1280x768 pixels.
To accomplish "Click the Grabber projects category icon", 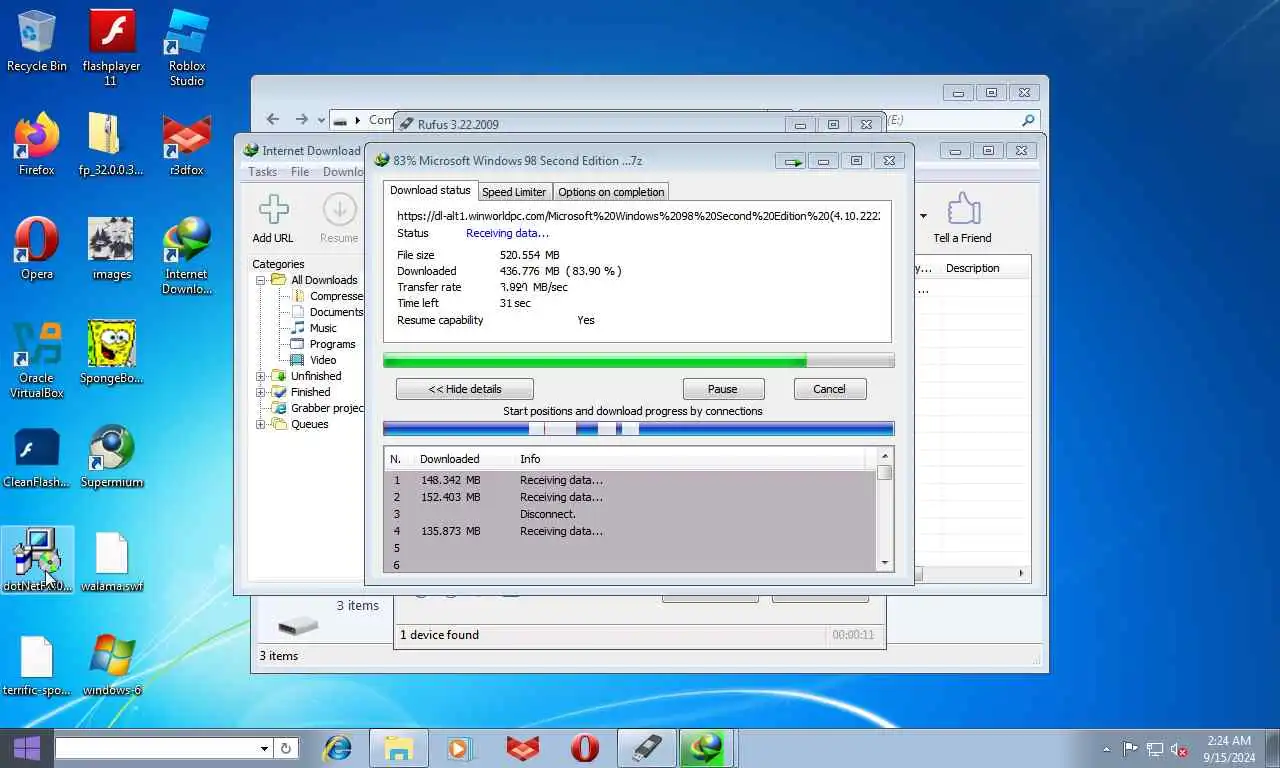I will pos(279,408).
